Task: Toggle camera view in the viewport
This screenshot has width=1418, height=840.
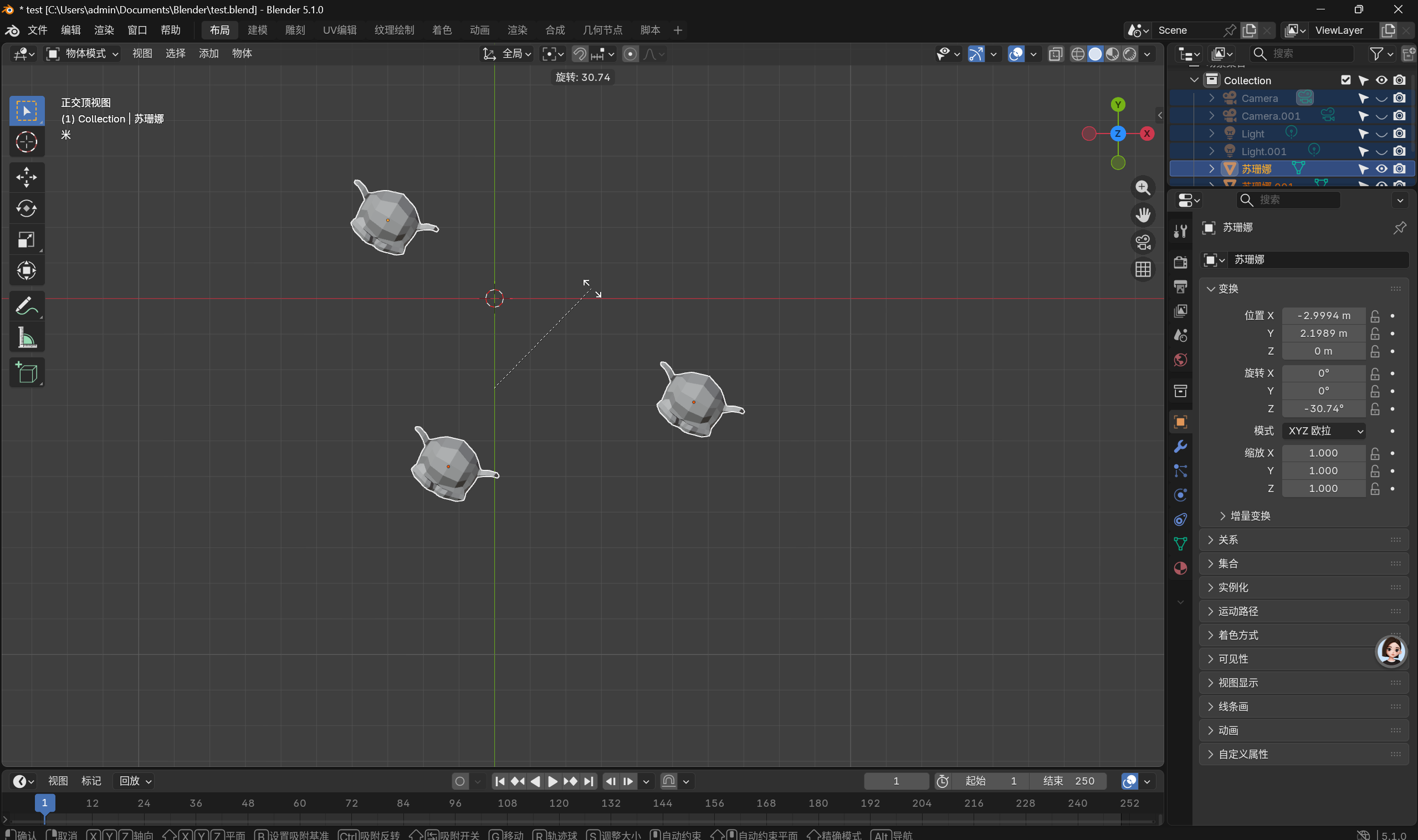Action: pos(1143,242)
